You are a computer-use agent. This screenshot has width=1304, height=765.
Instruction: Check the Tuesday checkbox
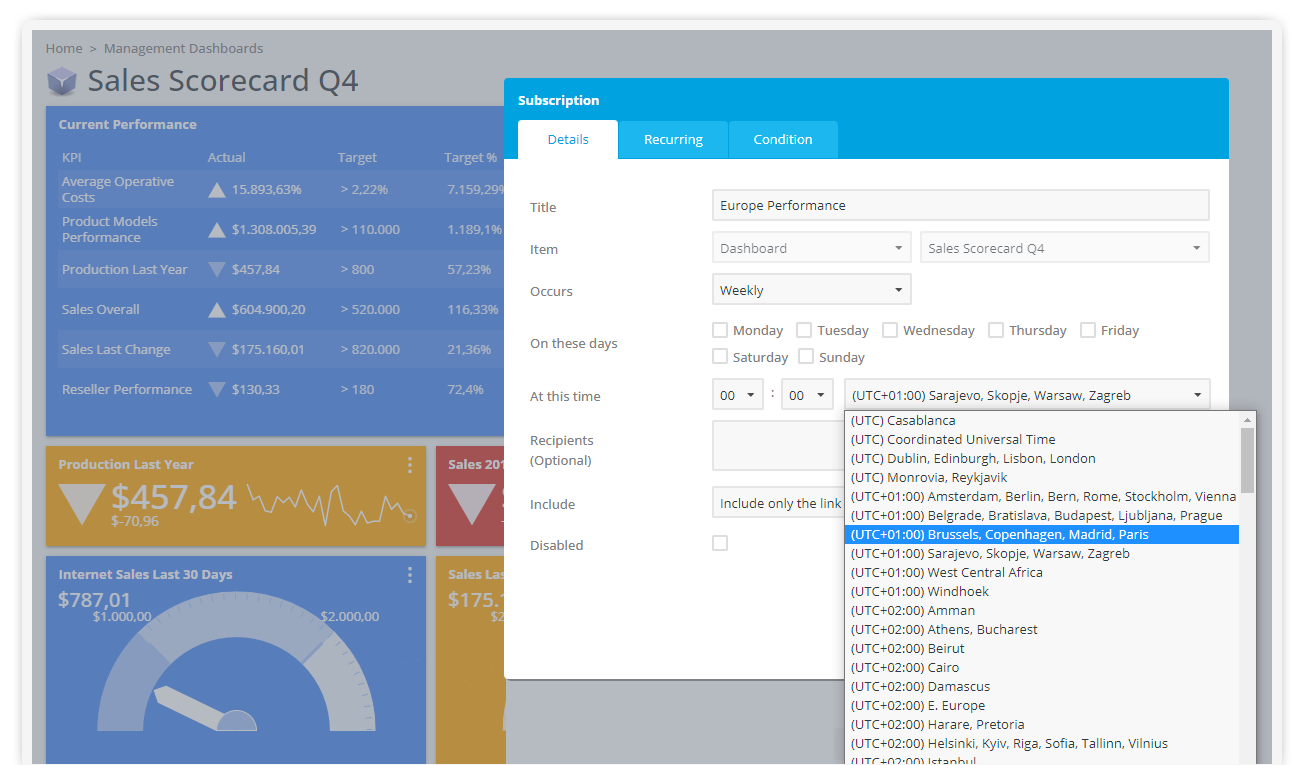[804, 330]
